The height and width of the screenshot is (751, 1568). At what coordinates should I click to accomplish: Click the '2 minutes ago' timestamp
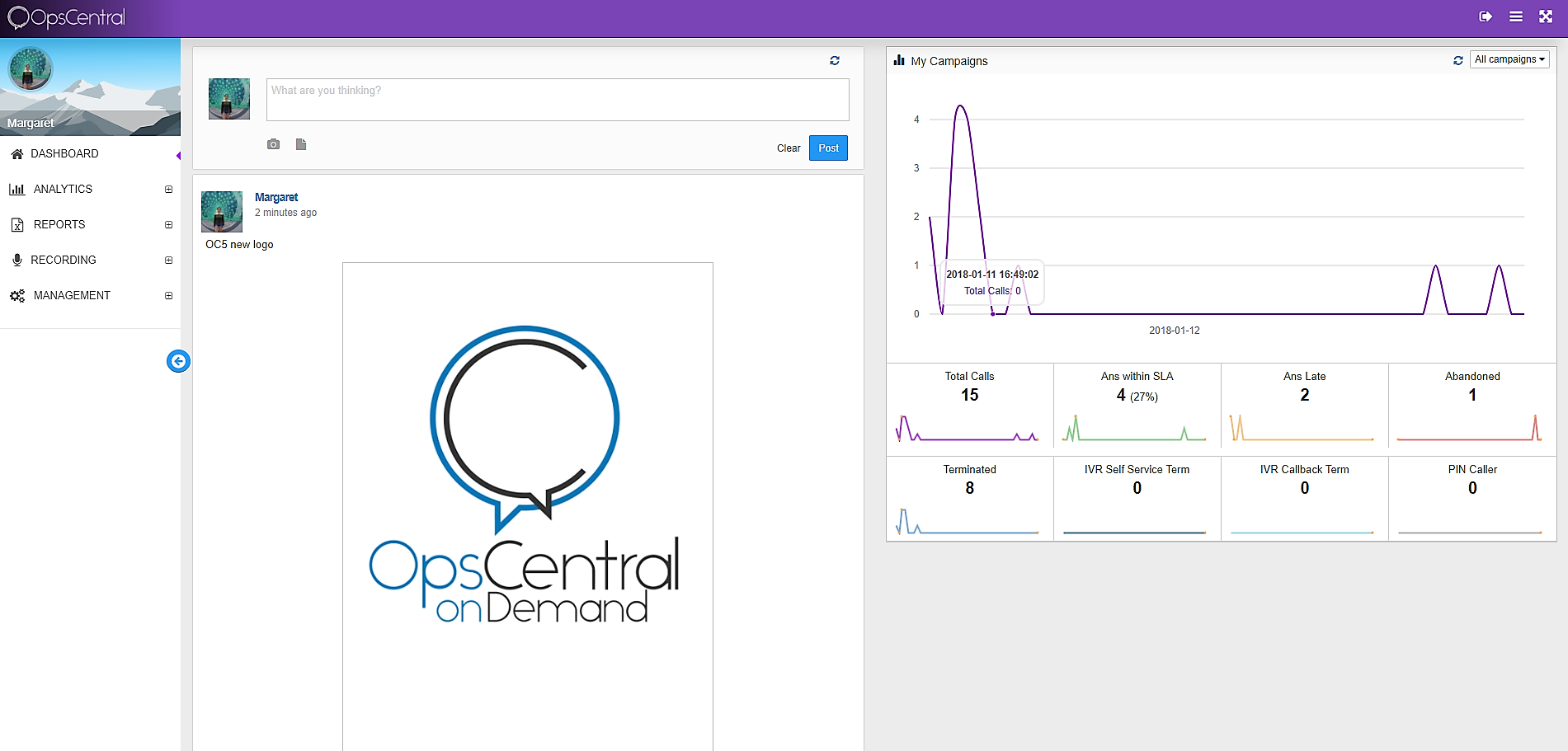pos(285,213)
